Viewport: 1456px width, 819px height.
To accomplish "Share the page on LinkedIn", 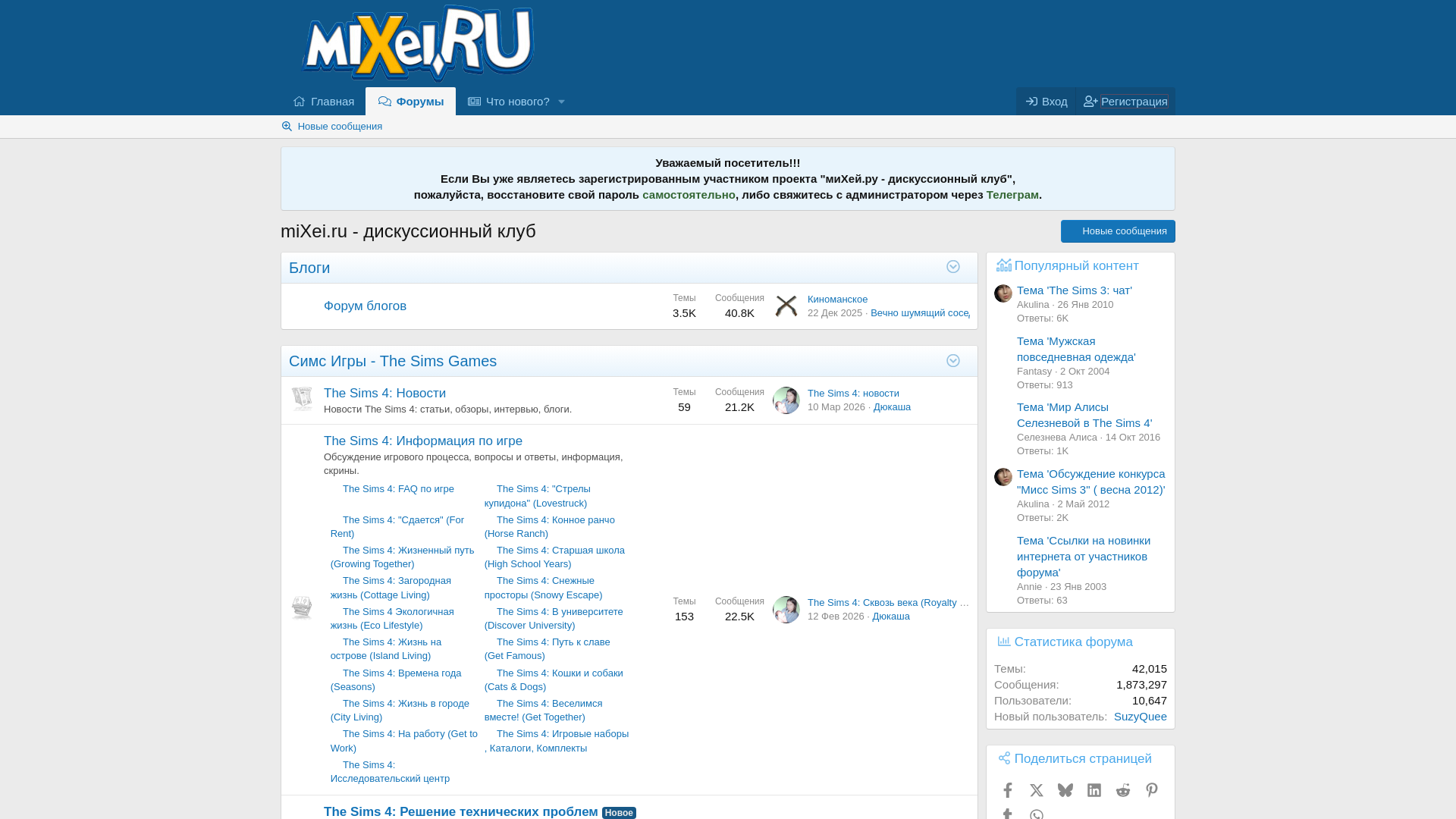I will point(1094,790).
